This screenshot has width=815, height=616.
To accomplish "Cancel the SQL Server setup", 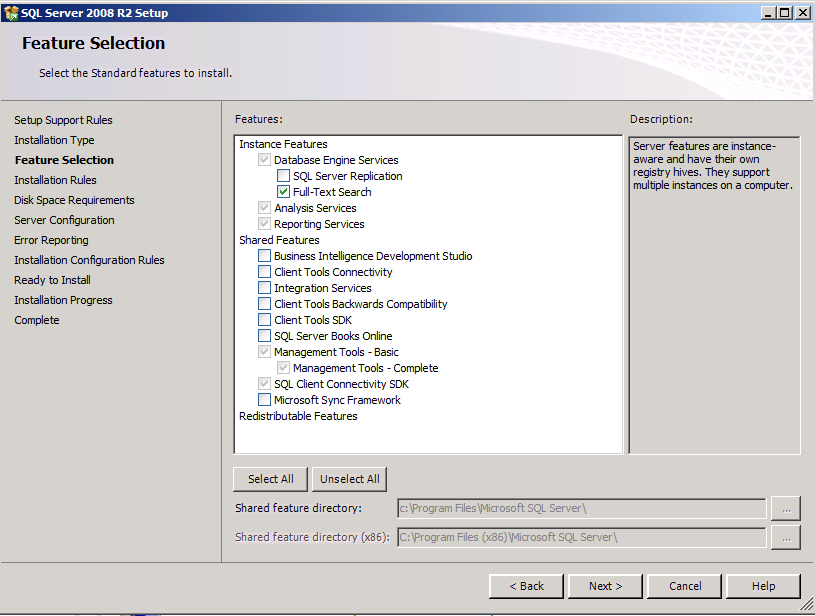I will point(685,586).
